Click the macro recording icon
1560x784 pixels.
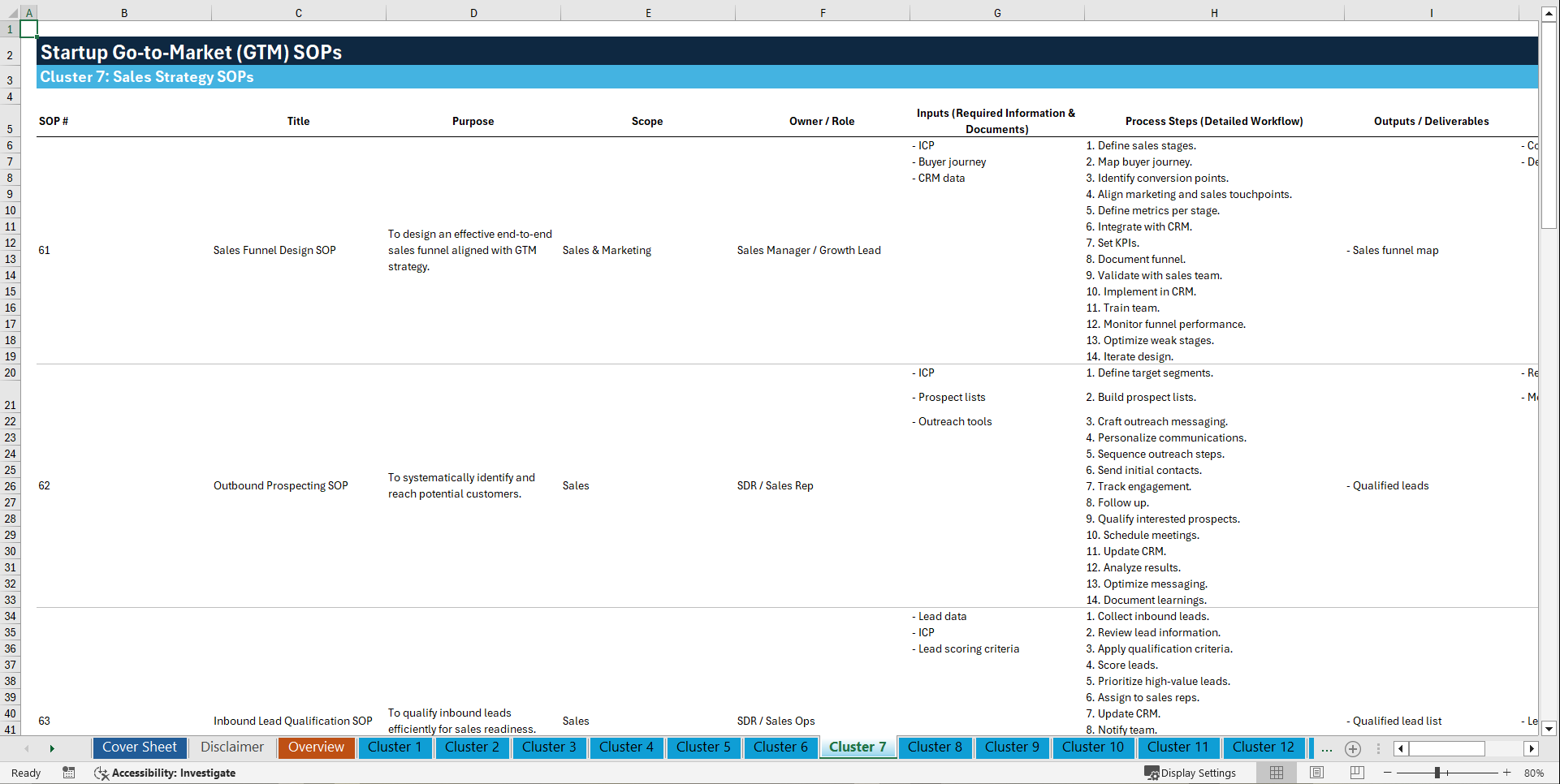(69, 773)
